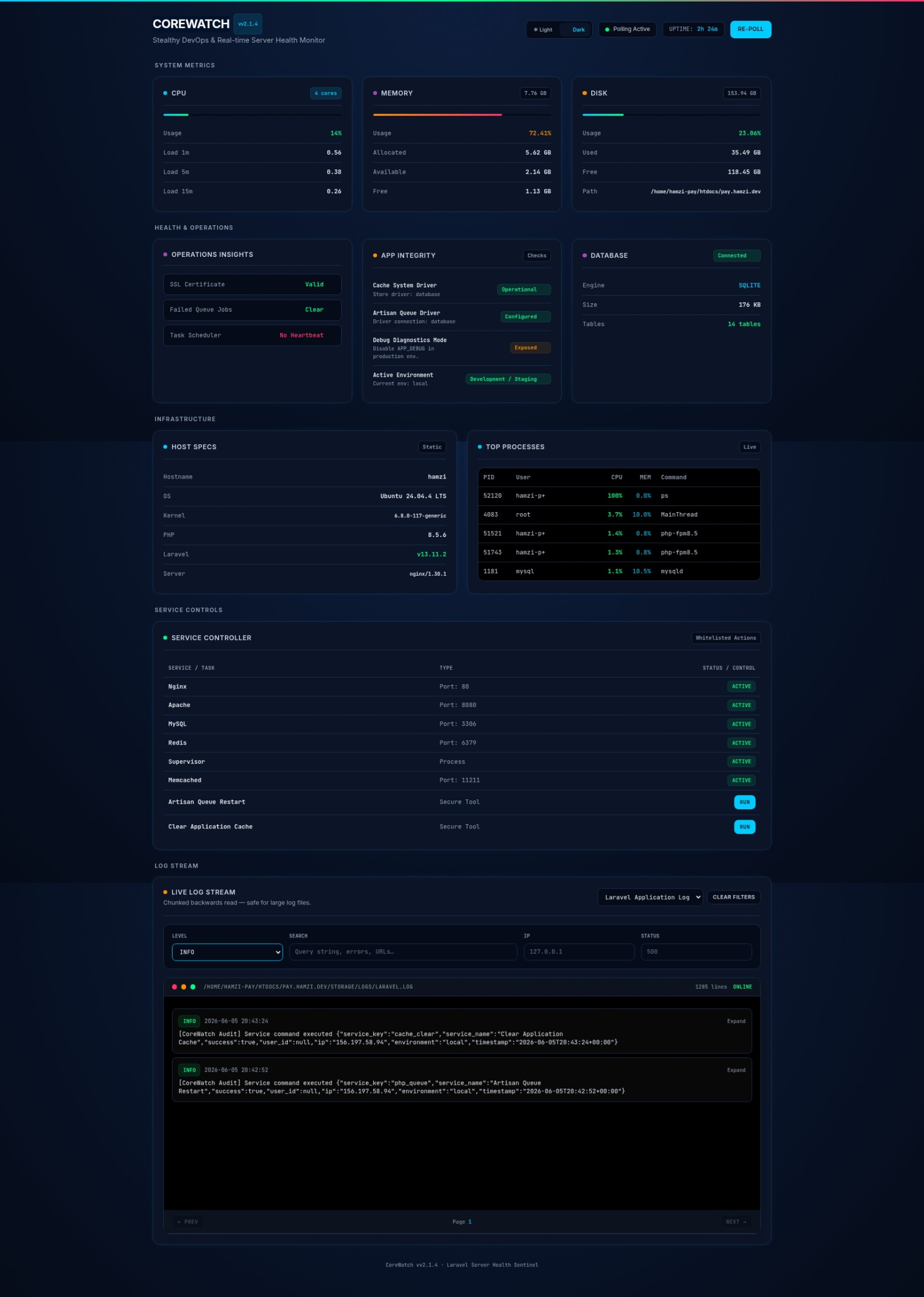Screen dimensions: 924x1297
Task: Open the Laravel Application Log dropdown
Action: point(650,897)
